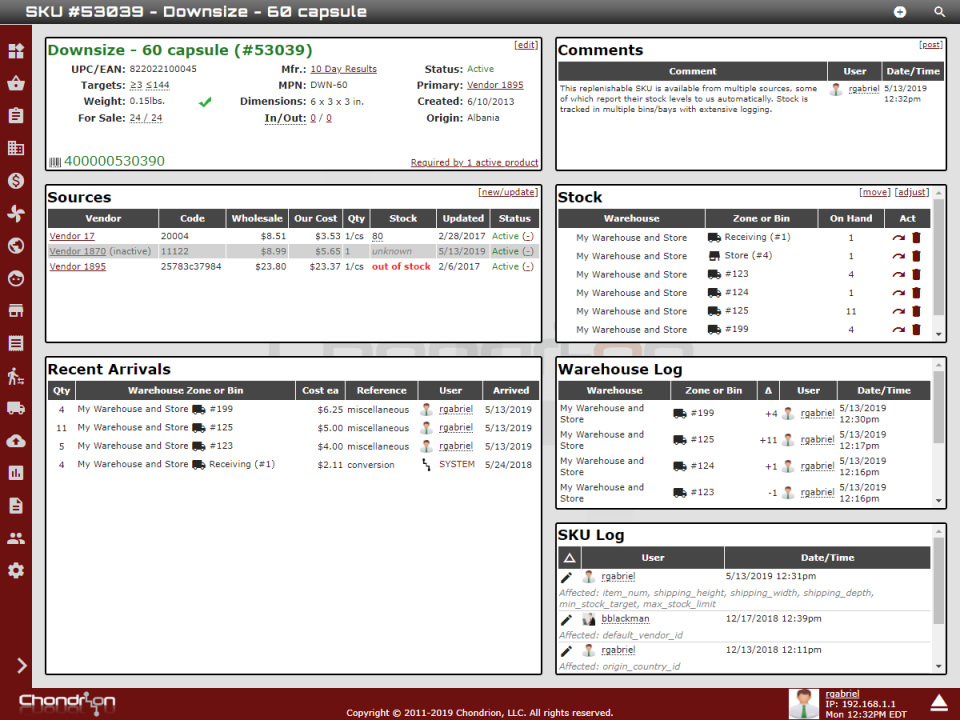The height and width of the screenshot is (720, 960).
Task: Click the search magnifier icon in header
Action: [x=939, y=12]
